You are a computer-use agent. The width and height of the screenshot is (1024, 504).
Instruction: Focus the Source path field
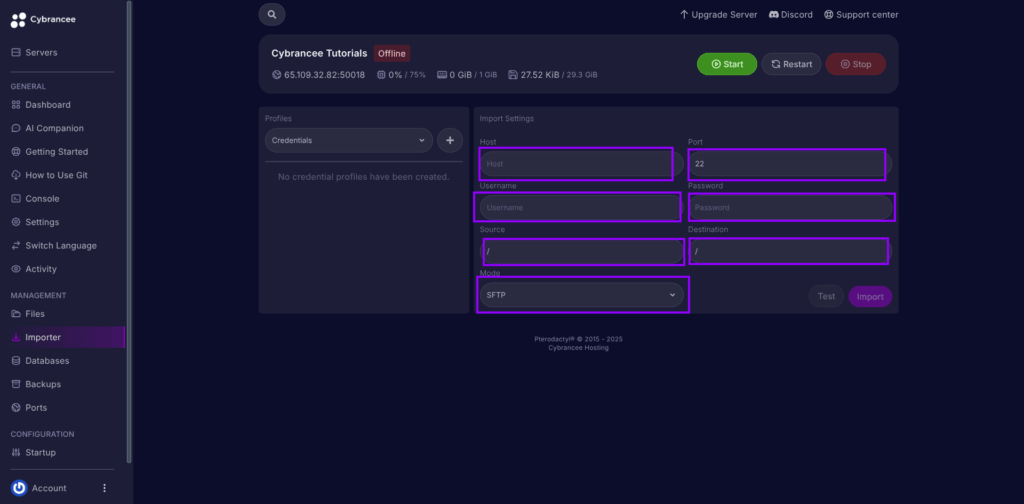tap(581, 251)
